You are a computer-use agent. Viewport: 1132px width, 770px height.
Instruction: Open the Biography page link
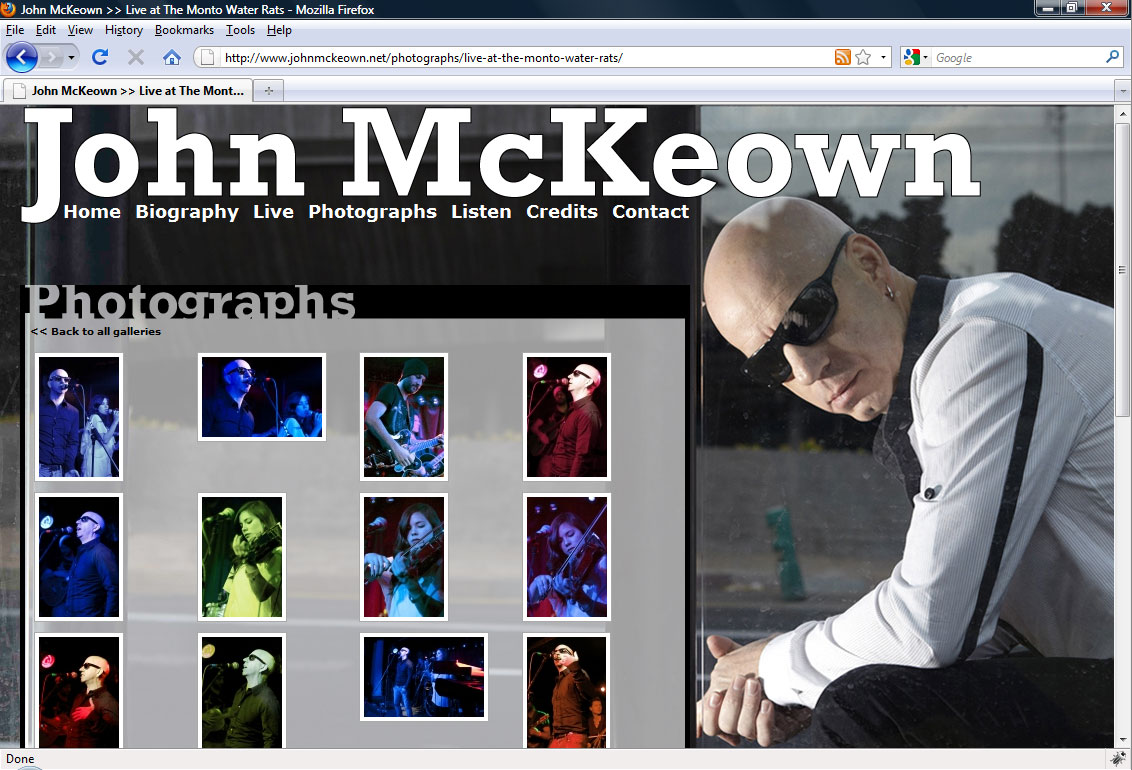coord(187,211)
